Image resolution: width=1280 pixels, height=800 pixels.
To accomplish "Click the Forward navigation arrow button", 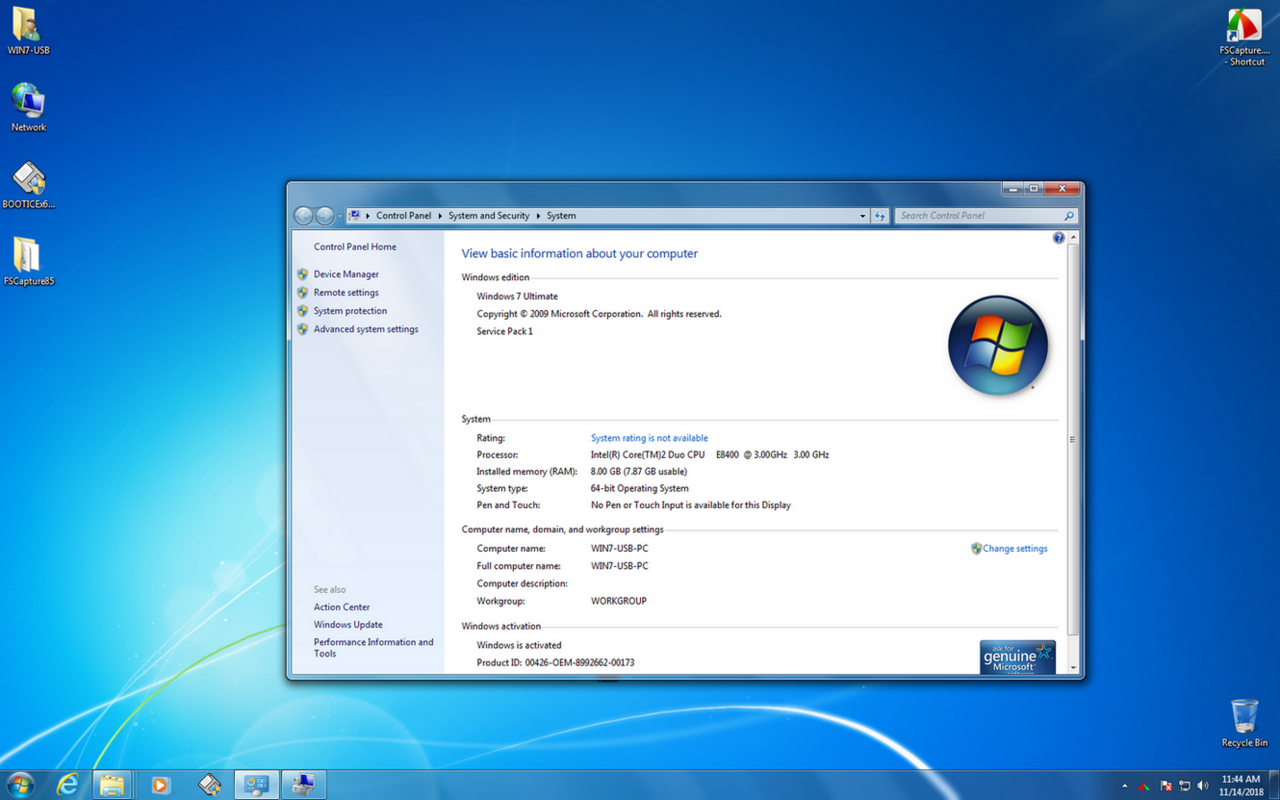I will click(325, 216).
